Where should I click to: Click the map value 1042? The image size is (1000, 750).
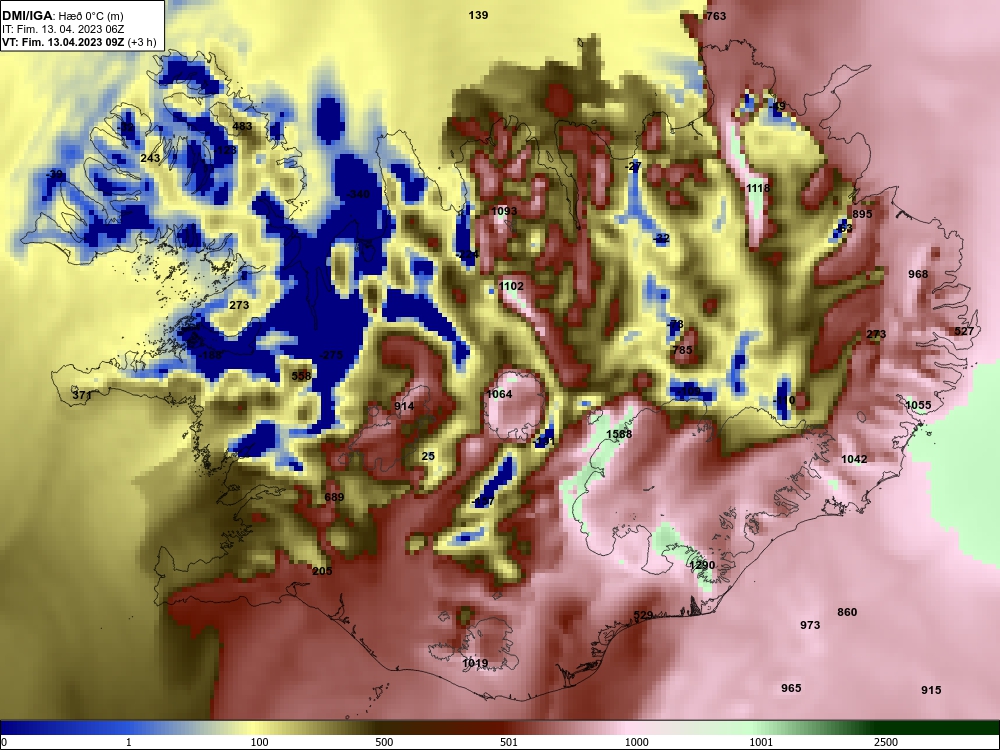coord(854,459)
